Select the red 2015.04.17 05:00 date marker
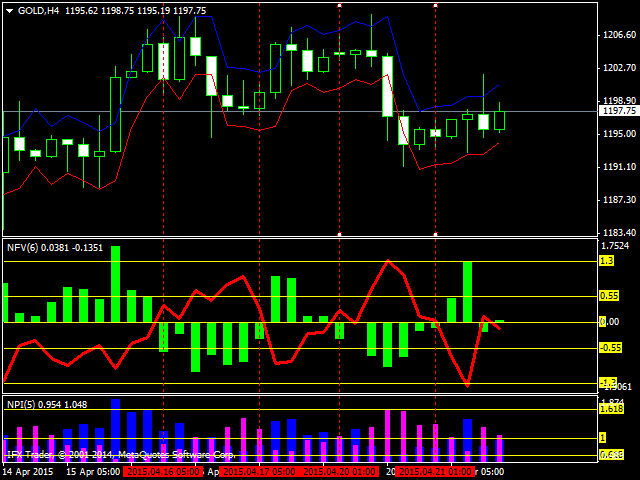The height and width of the screenshot is (480, 640). [x=259, y=472]
